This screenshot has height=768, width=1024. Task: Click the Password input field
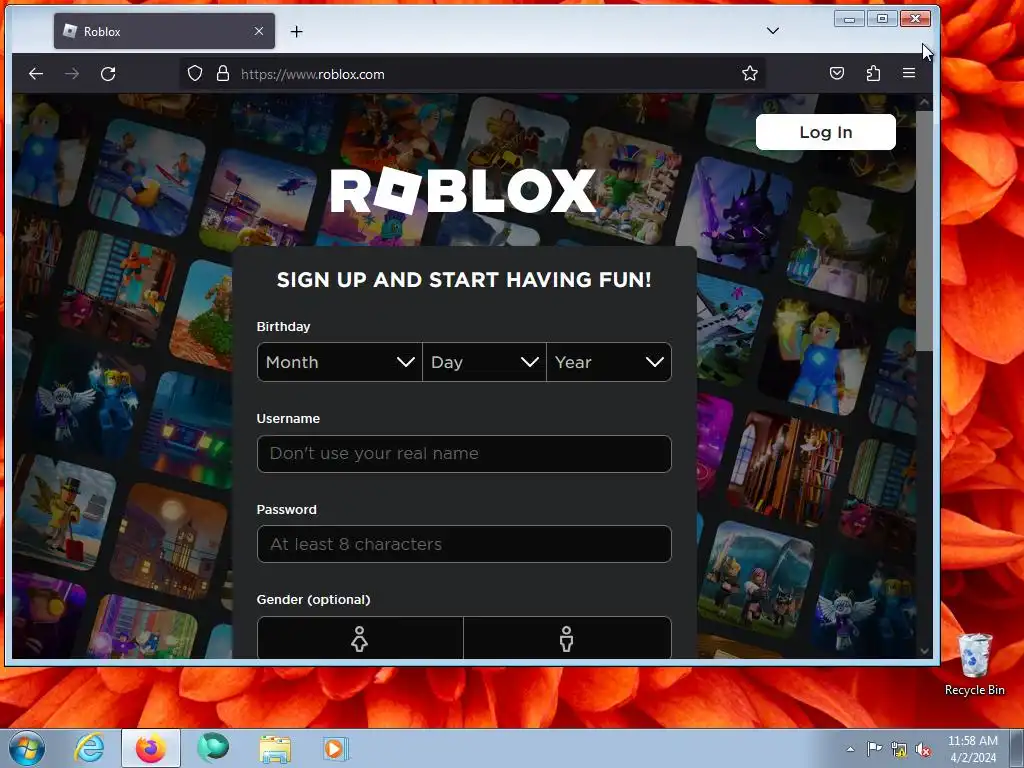click(x=464, y=544)
